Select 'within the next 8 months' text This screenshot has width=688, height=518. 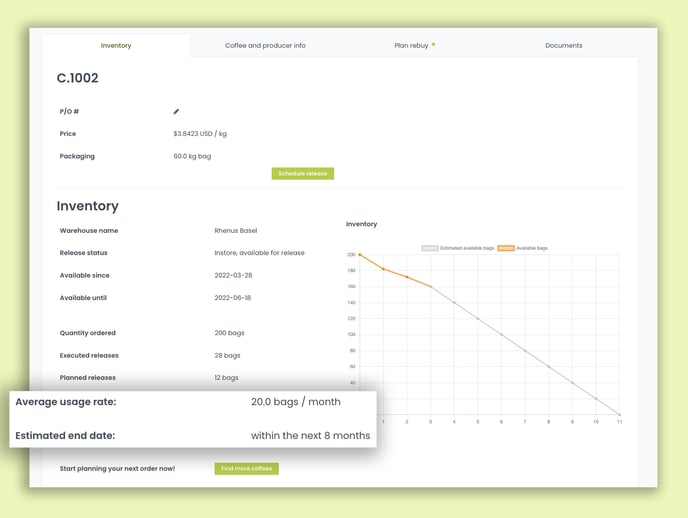coord(311,436)
